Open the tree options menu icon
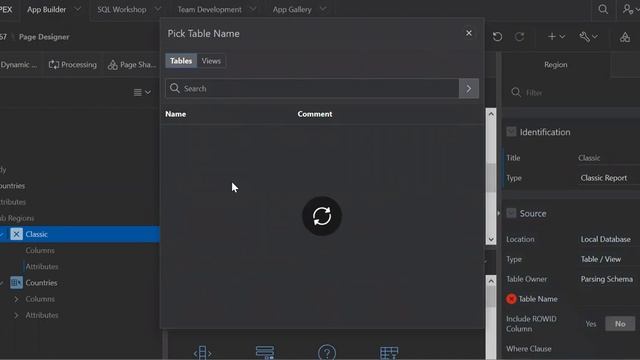Screen dimensions: 640x360 pos(142,93)
